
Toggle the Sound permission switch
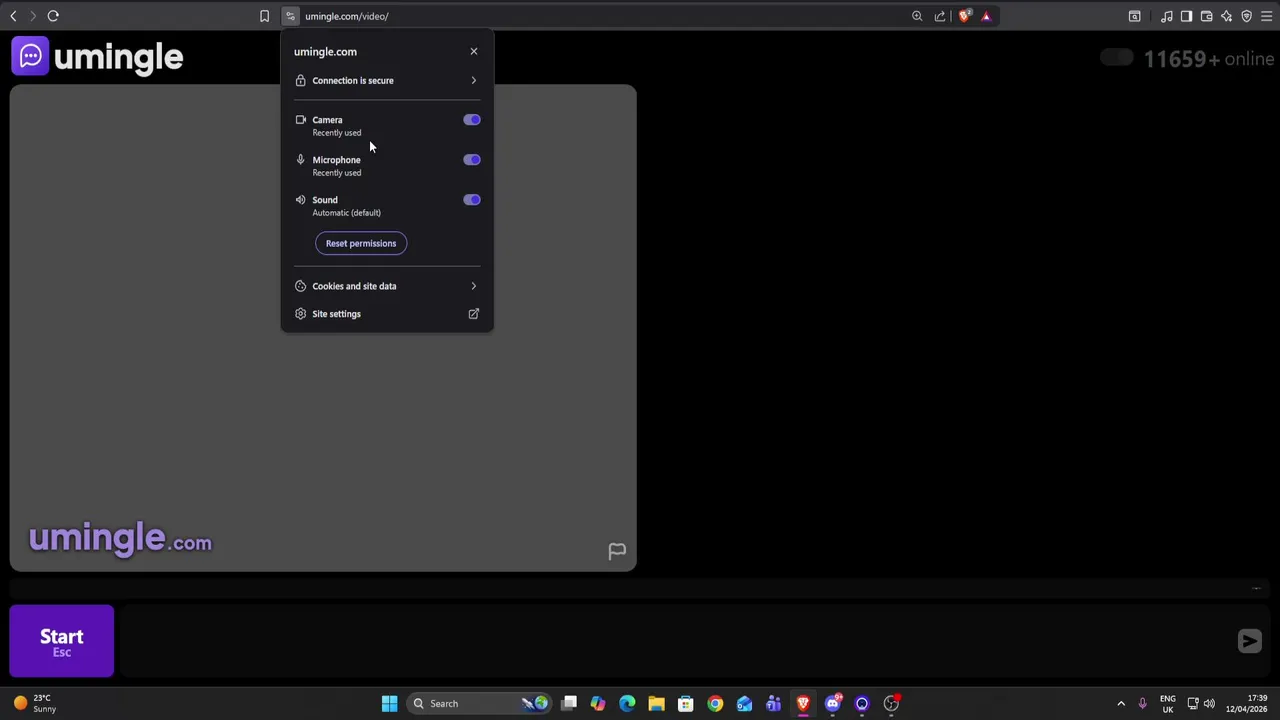click(x=472, y=200)
